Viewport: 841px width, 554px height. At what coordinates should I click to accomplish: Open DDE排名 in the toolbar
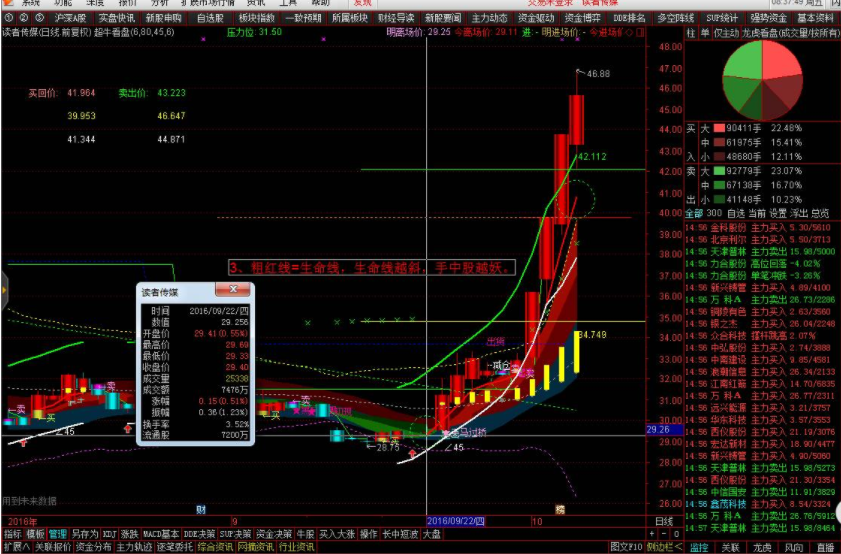click(629, 18)
